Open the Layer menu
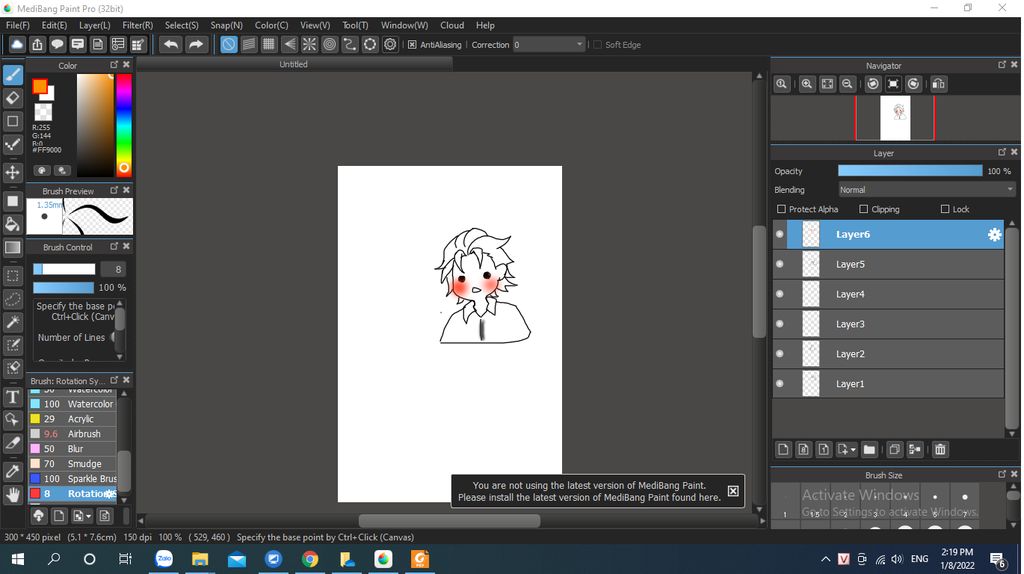The width and height of the screenshot is (1024, 574). (x=95, y=25)
